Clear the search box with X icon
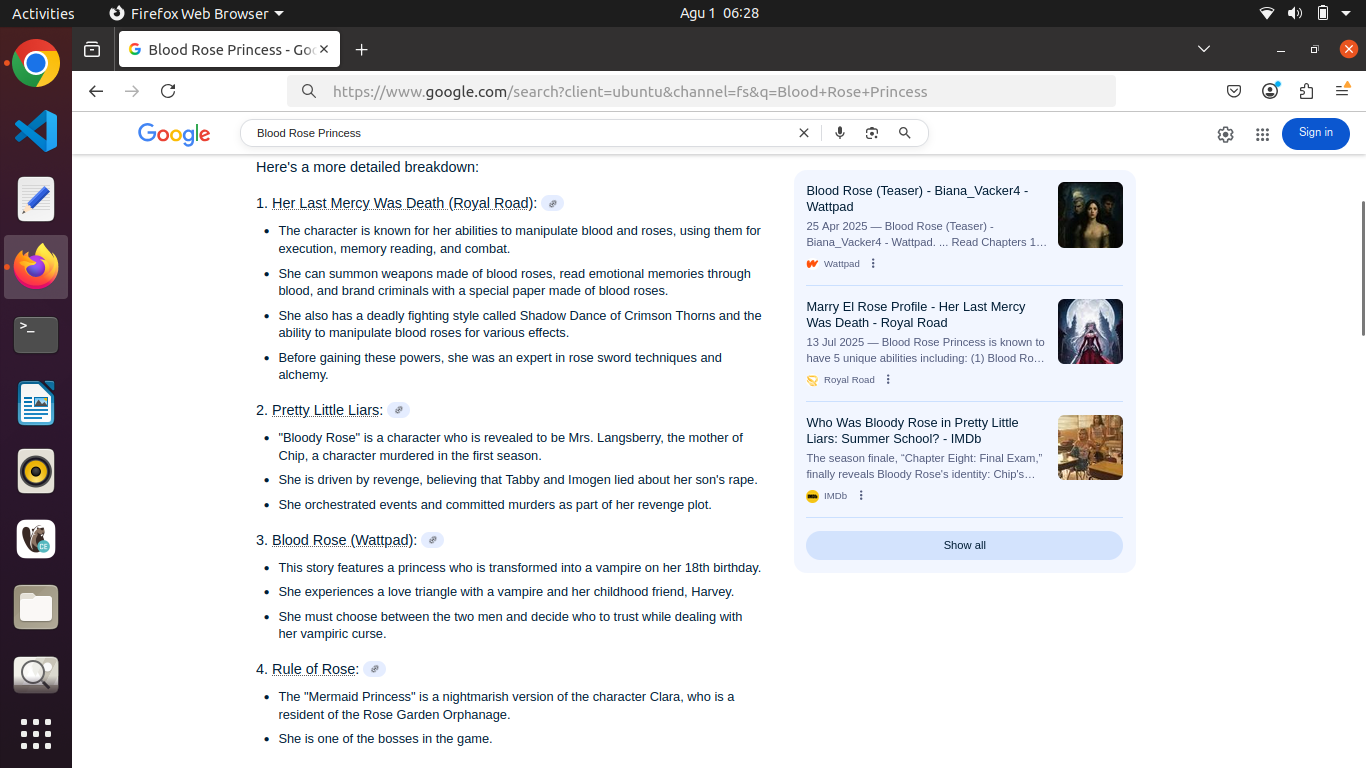The image size is (1366, 768). [x=803, y=133]
